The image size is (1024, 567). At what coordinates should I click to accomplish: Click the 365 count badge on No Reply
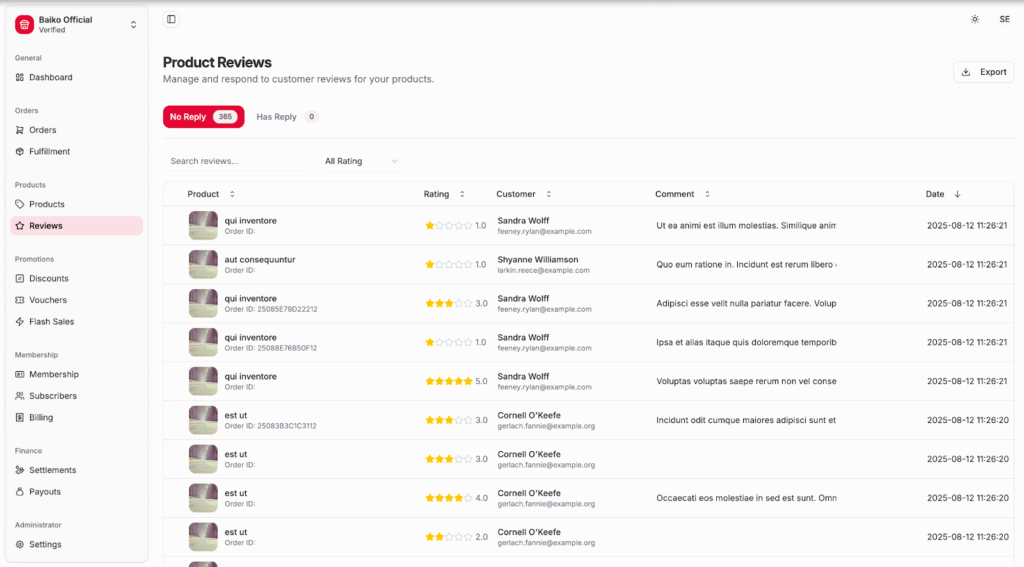225,117
